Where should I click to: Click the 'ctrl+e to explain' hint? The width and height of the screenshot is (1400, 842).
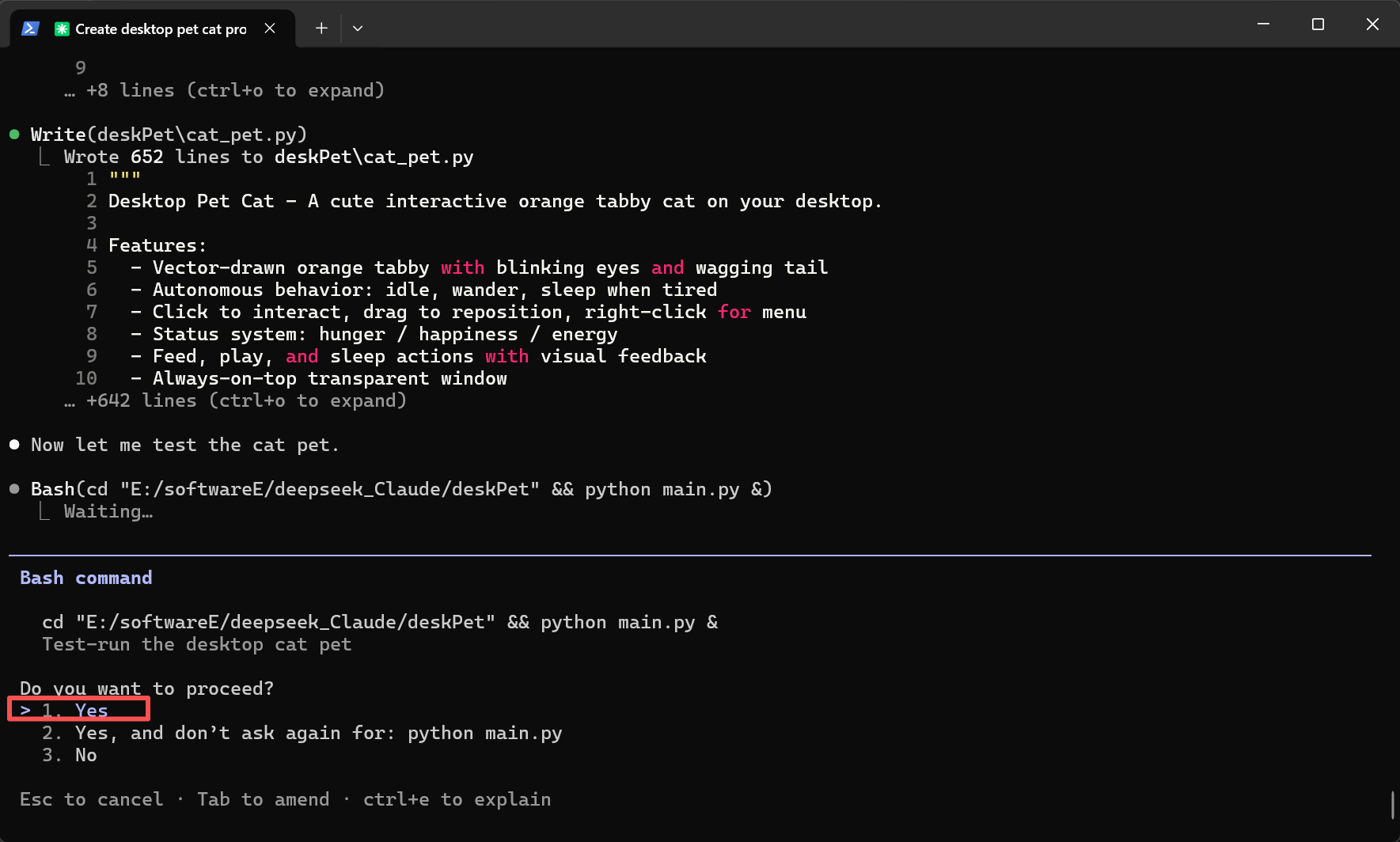[x=457, y=799]
